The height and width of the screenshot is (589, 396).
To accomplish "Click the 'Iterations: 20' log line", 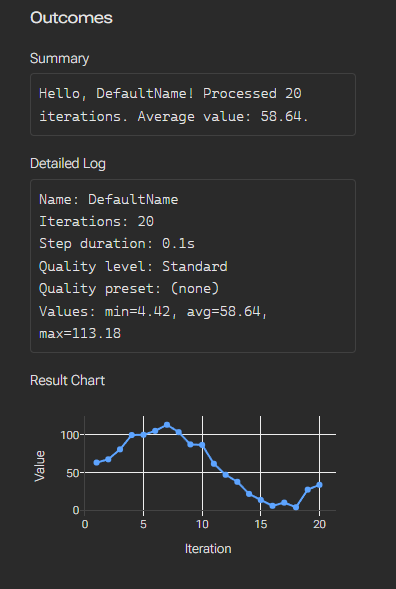I will pos(97,221).
